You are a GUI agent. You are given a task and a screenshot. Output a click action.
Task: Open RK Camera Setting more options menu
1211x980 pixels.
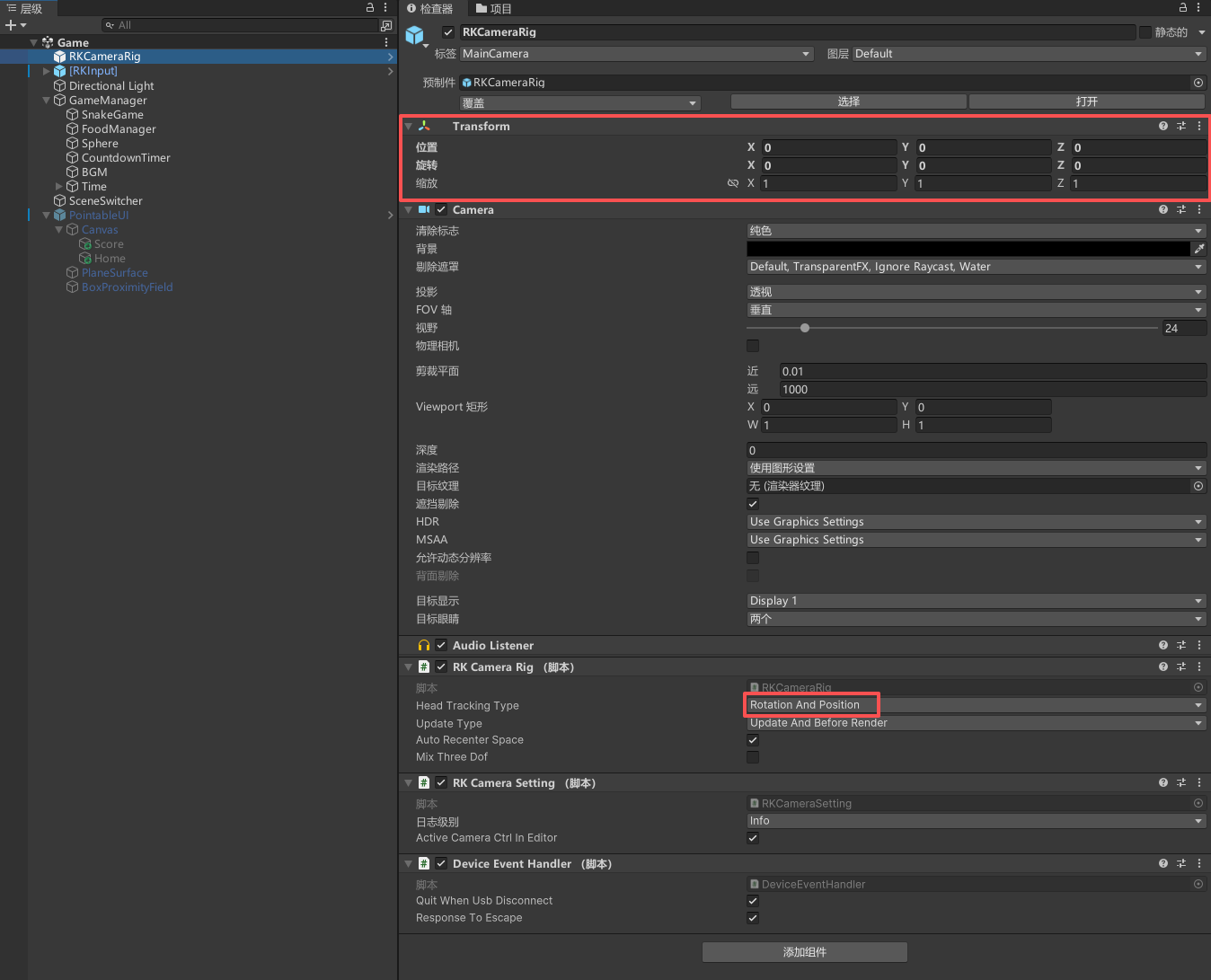point(1199,782)
